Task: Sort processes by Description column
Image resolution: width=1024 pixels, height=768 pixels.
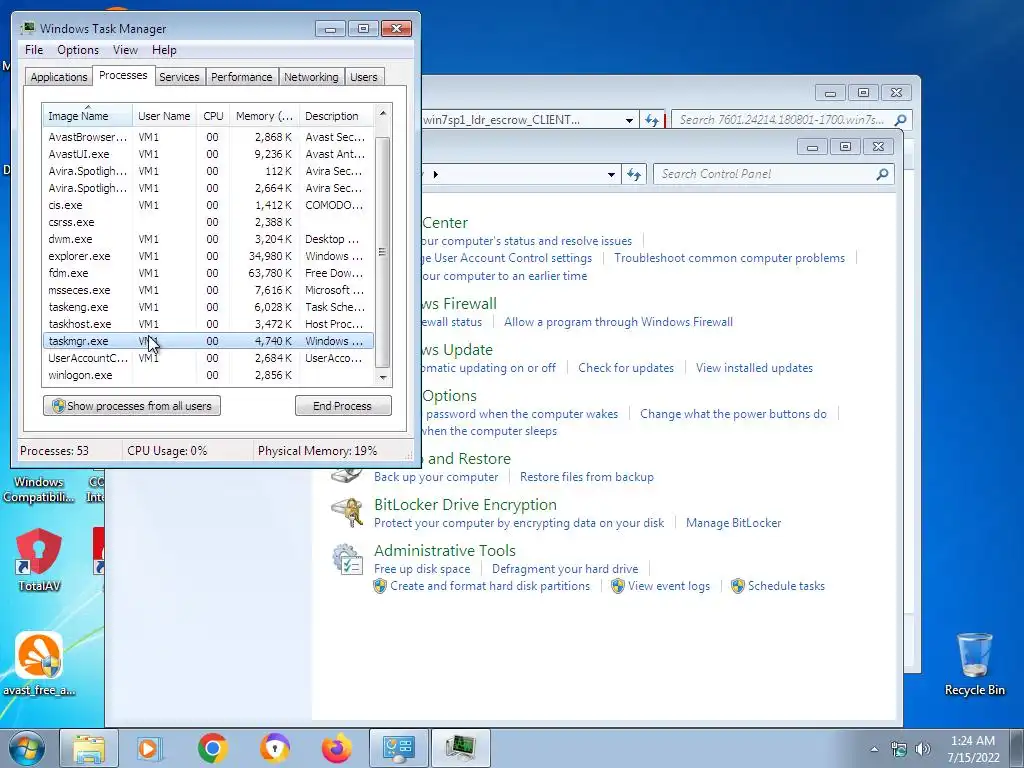Action: [x=336, y=116]
